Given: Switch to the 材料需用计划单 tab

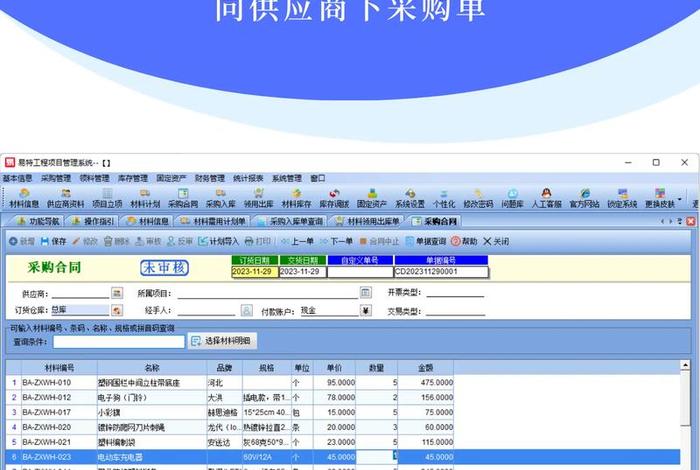Looking at the screenshot, I should (213, 221).
